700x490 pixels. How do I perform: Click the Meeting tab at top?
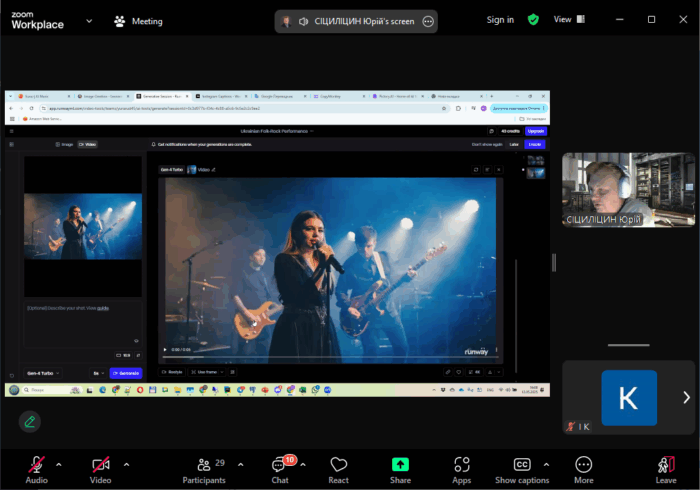(138, 20)
